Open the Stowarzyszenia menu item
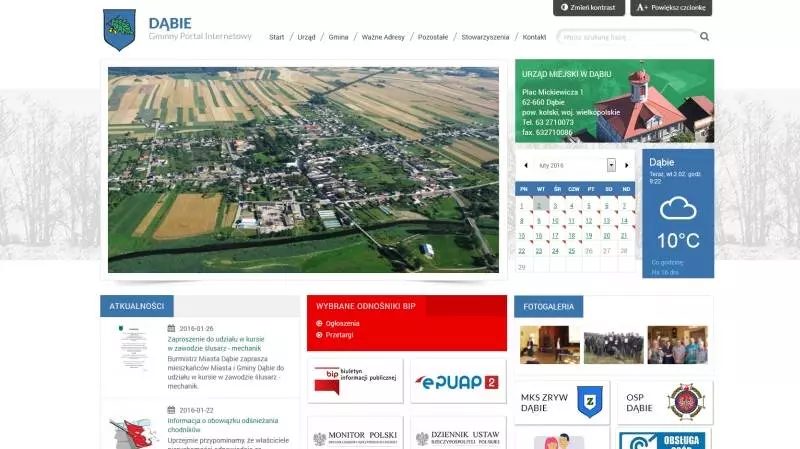800x449 pixels. pyautogui.click(x=485, y=37)
